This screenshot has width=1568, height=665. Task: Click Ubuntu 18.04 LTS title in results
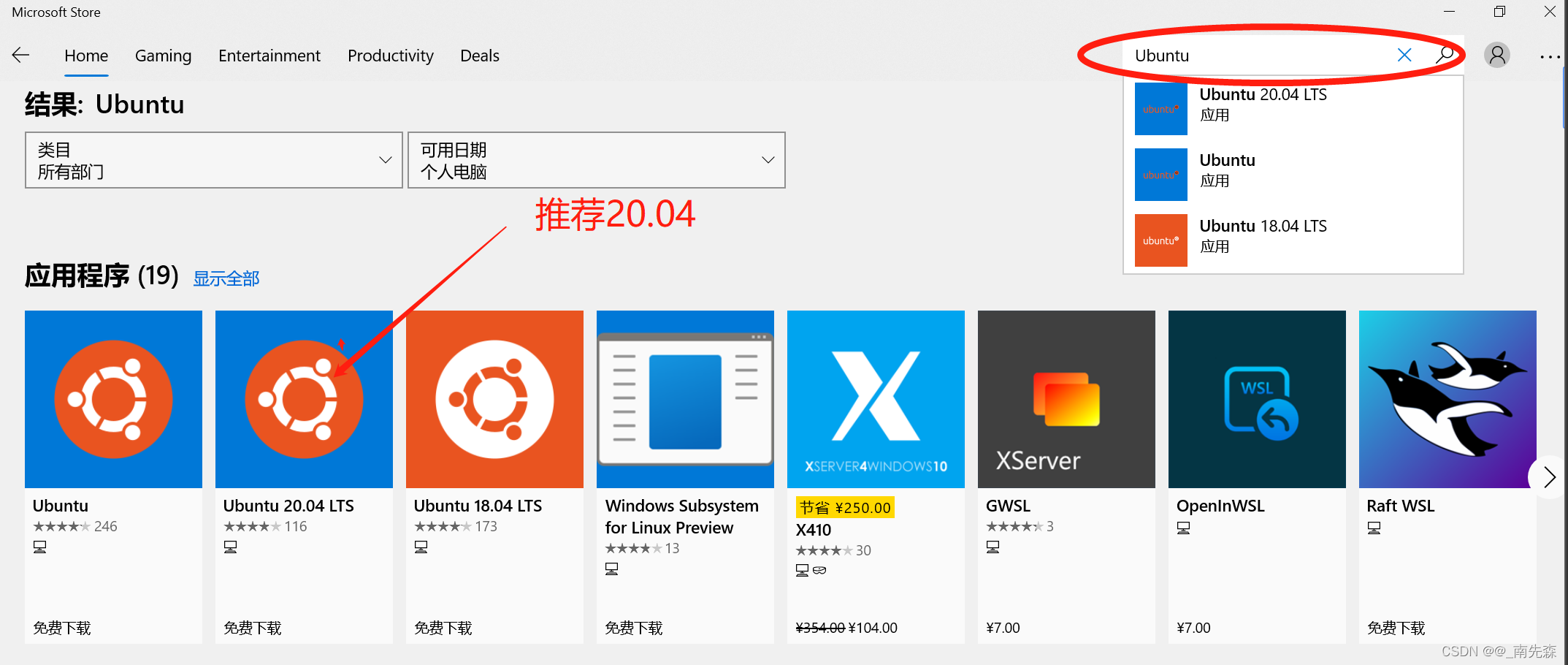point(478,506)
